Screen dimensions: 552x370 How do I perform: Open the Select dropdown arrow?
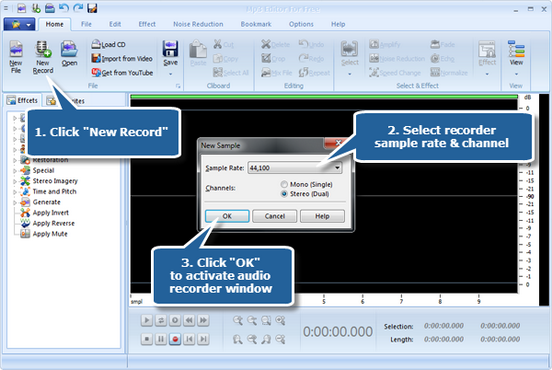pyautogui.click(x=350, y=74)
